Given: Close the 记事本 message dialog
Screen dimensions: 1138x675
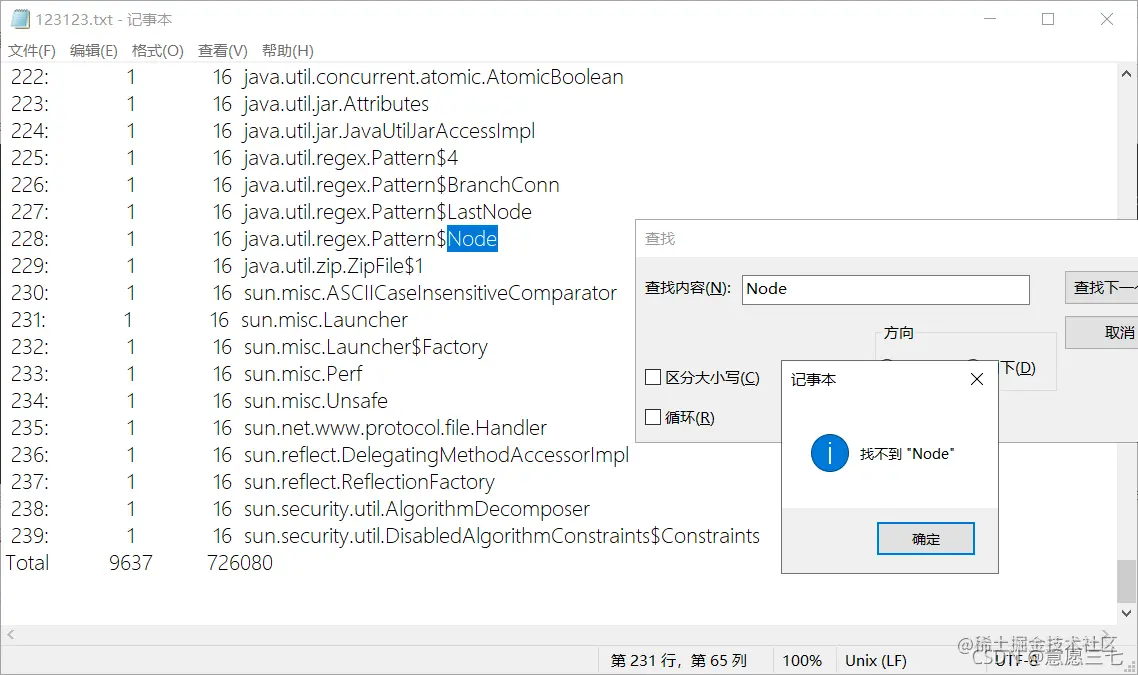Looking at the screenshot, I should click(977, 379).
